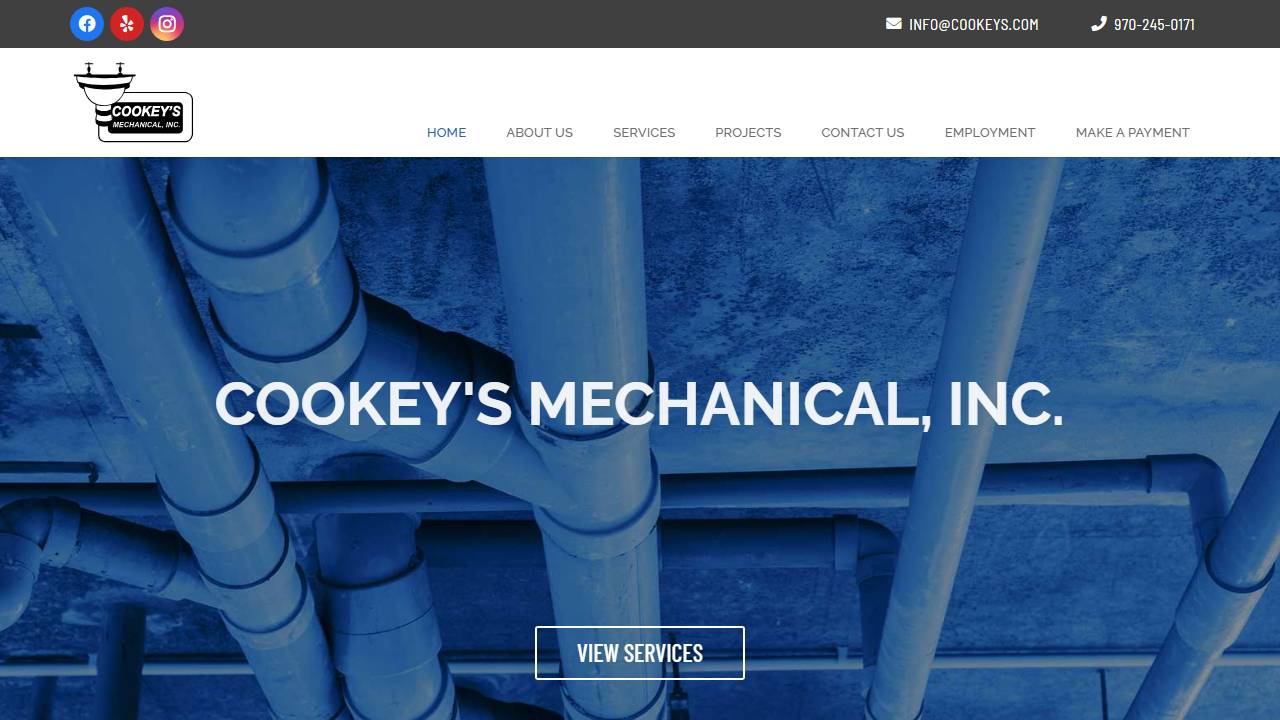Open the Instagram social icon

(x=167, y=24)
